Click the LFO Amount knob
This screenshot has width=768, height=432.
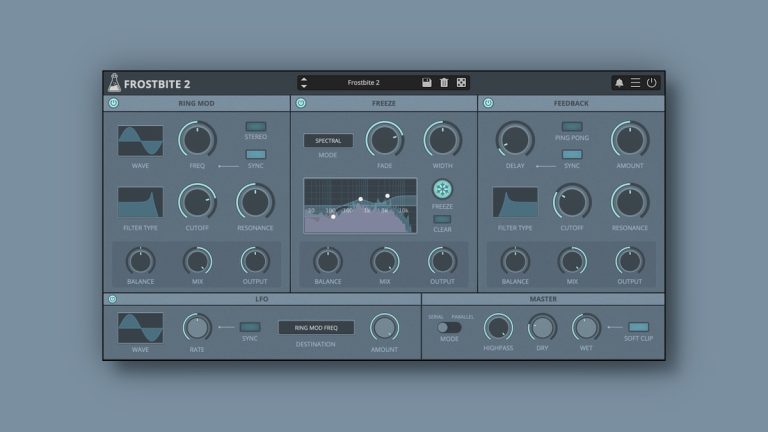coord(384,328)
